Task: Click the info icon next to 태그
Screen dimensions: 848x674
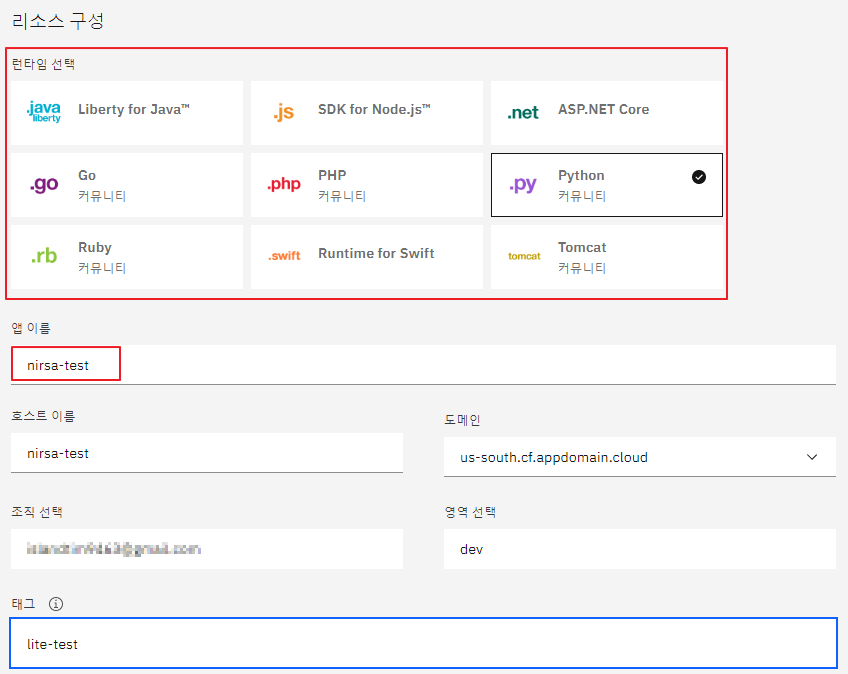Action: click(56, 604)
